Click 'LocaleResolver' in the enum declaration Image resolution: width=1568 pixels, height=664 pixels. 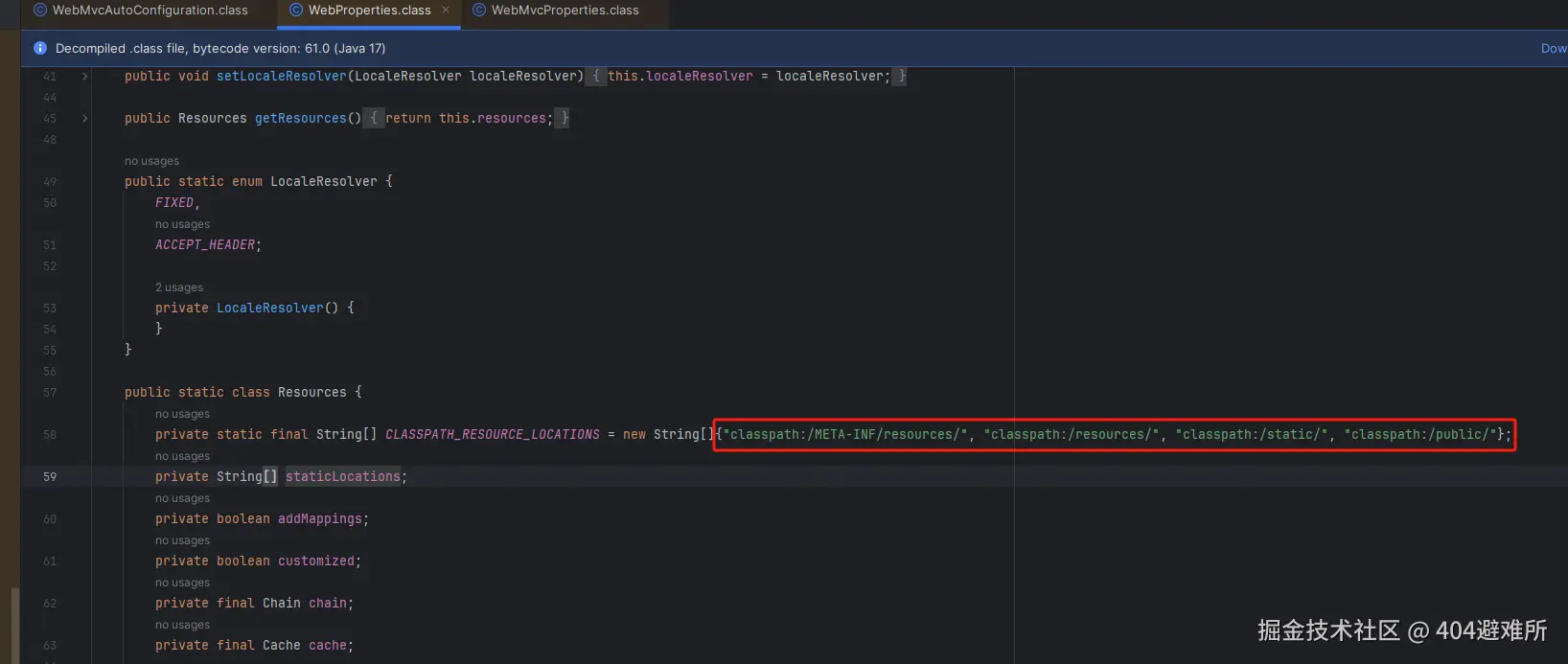point(324,181)
